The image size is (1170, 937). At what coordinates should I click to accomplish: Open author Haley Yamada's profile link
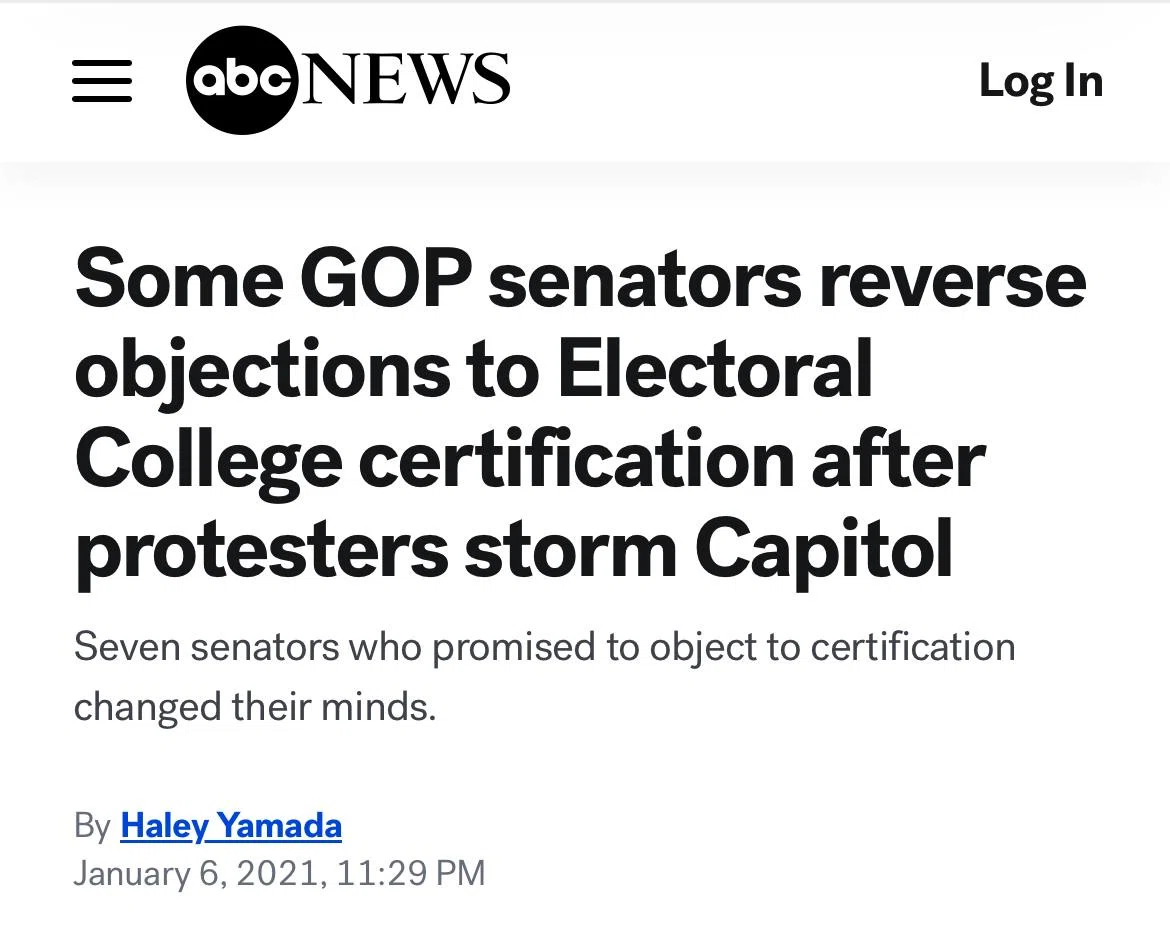click(x=231, y=826)
